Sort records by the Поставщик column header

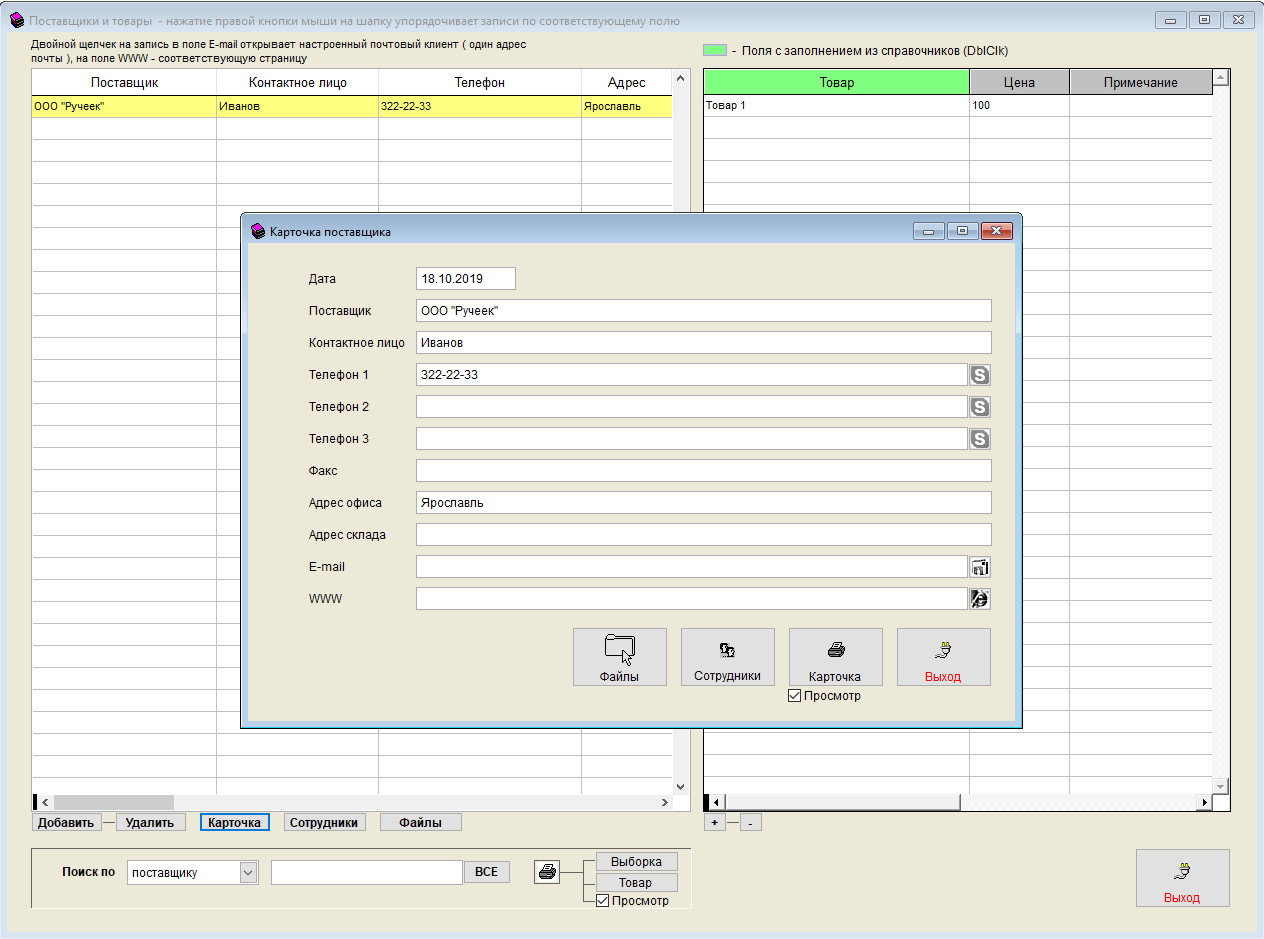click(x=124, y=83)
